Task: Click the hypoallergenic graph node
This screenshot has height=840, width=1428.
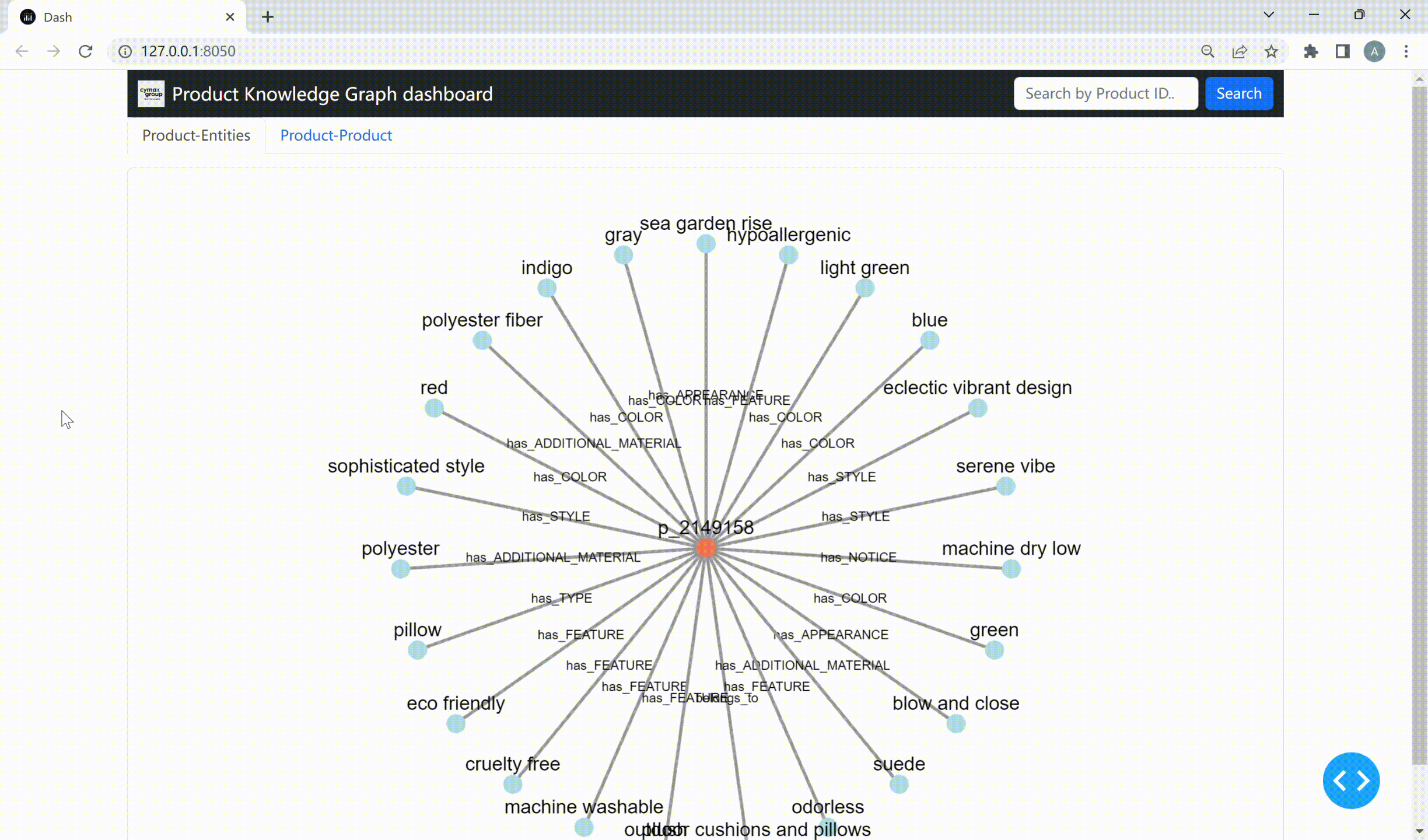Action: point(788,255)
